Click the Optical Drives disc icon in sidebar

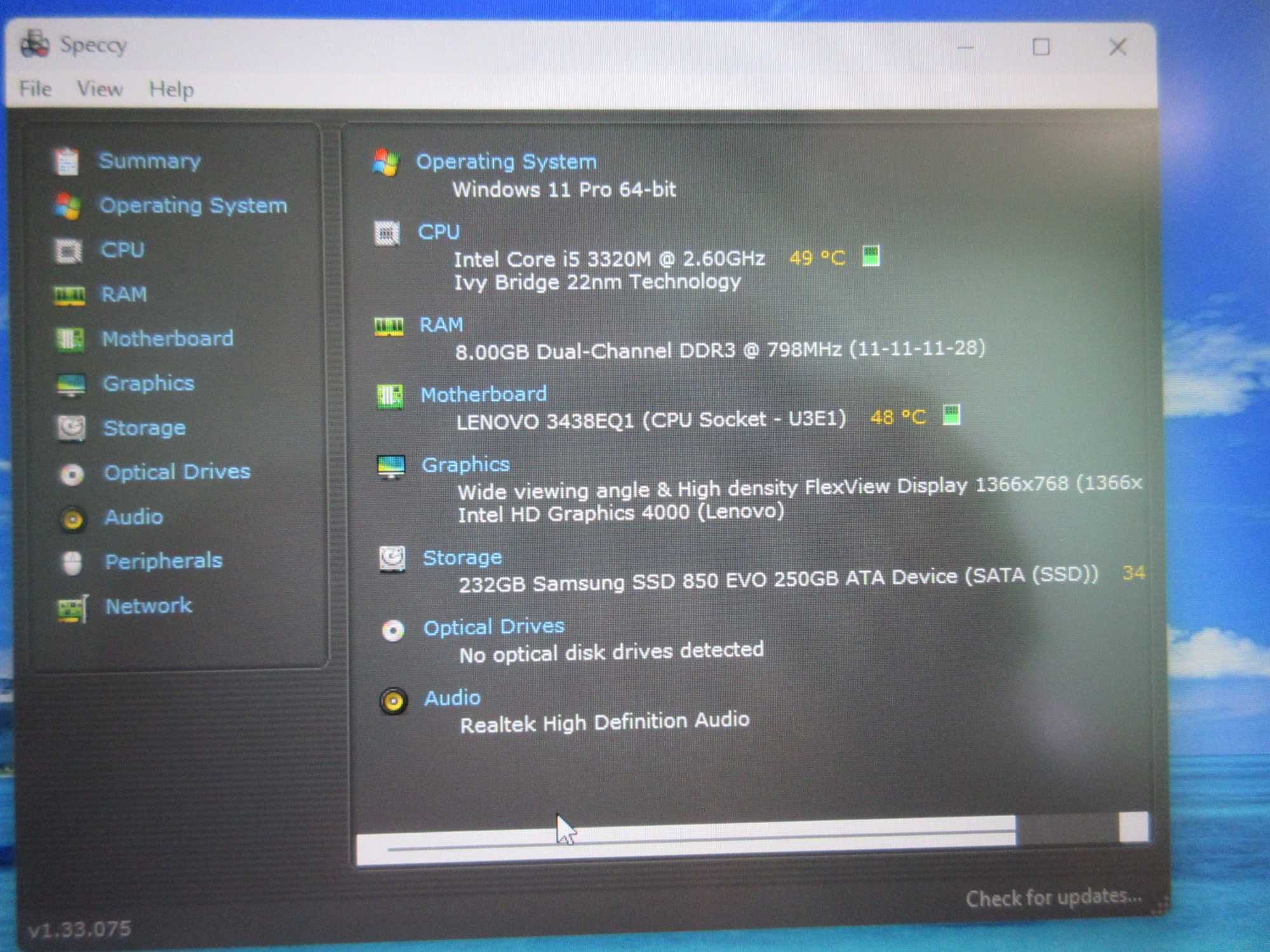coord(72,474)
